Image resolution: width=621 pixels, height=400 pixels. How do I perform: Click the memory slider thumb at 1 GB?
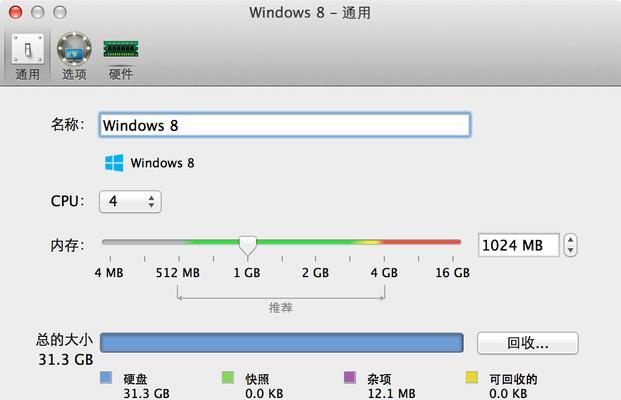click(248, 246)
